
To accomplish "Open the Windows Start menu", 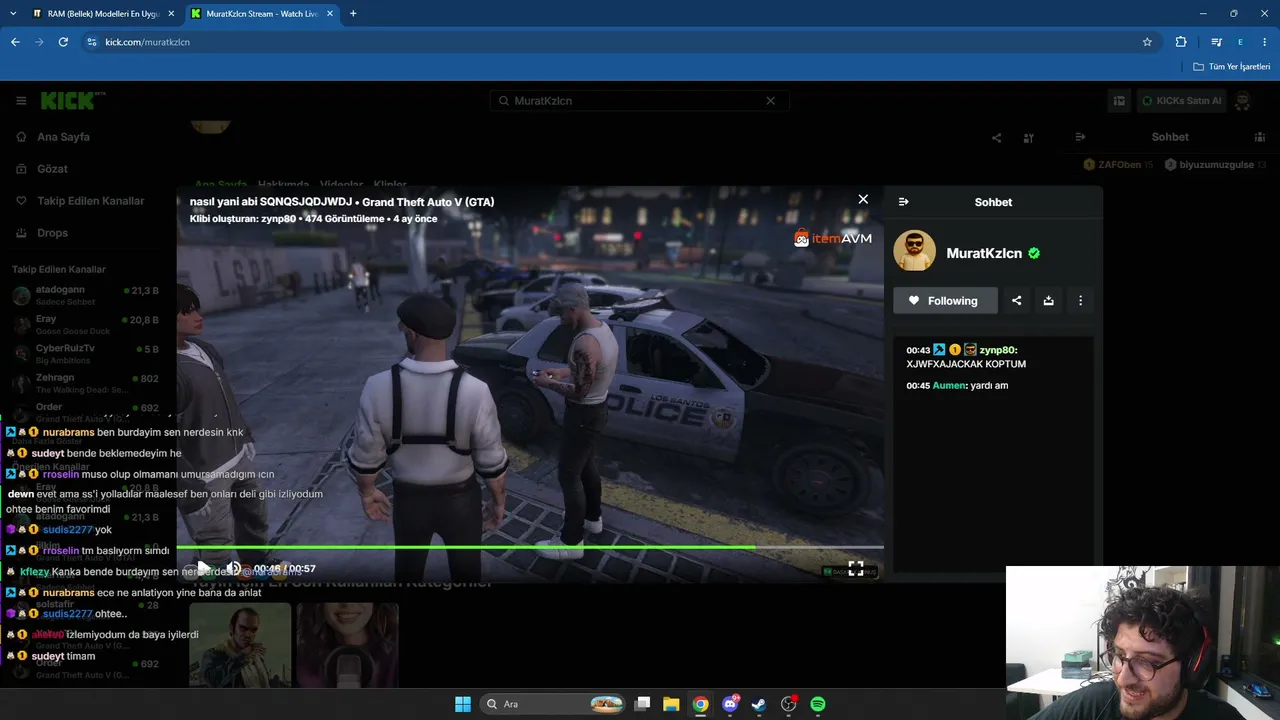I will (x=463, y=704).
